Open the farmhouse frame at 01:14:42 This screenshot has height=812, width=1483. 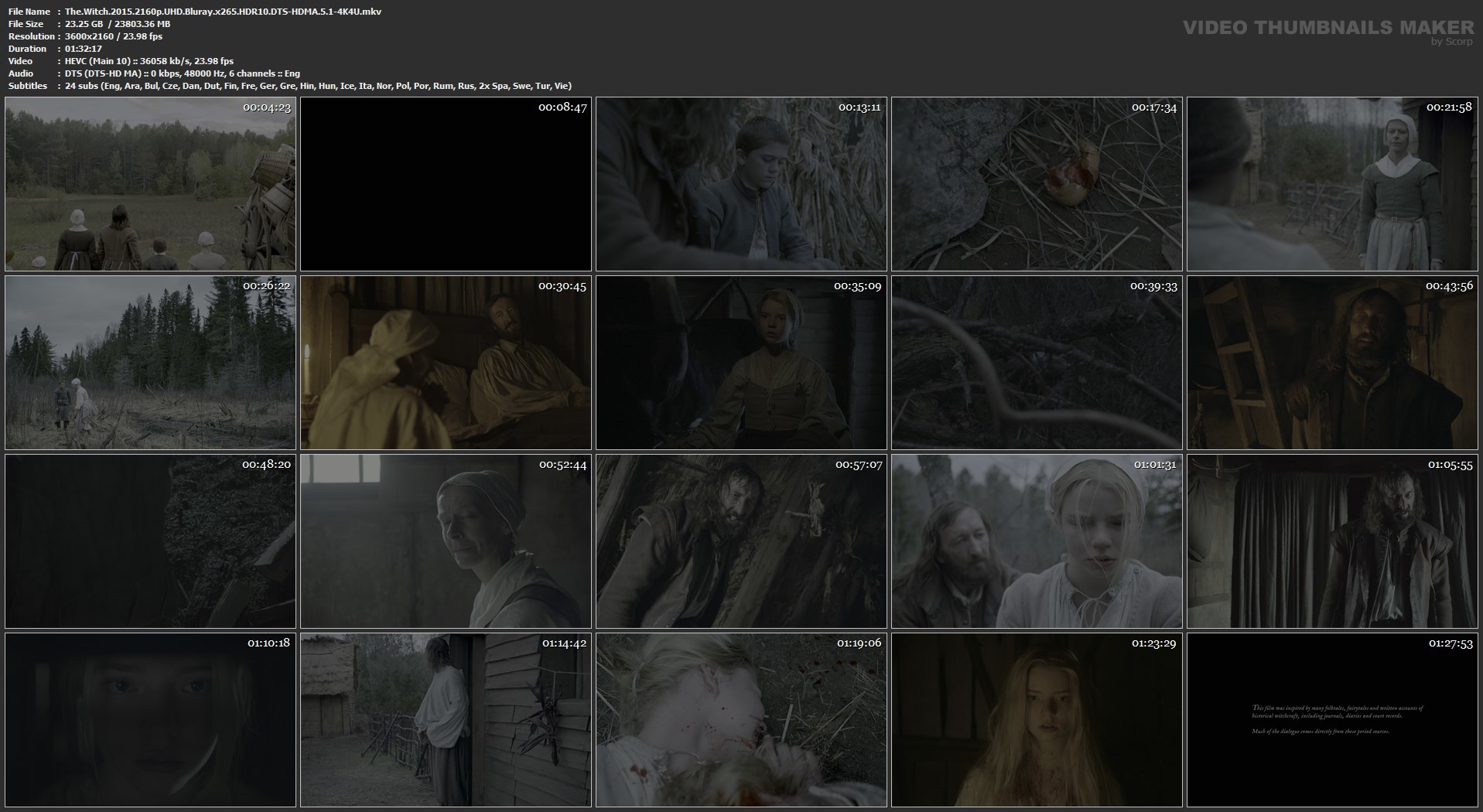(x=446, y=720)
